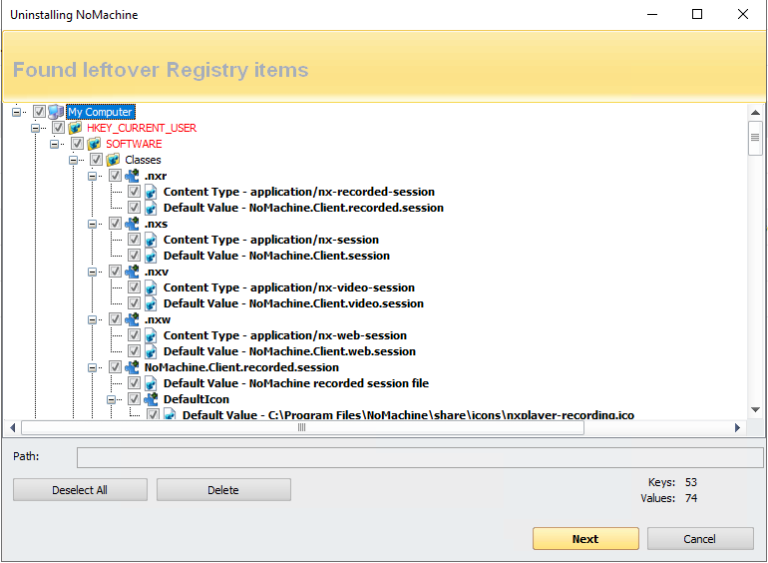Screen dimensions: 768x563
Task: Click value icon for NoMachine.Client.session default value
Action: (x=151, y=256)
